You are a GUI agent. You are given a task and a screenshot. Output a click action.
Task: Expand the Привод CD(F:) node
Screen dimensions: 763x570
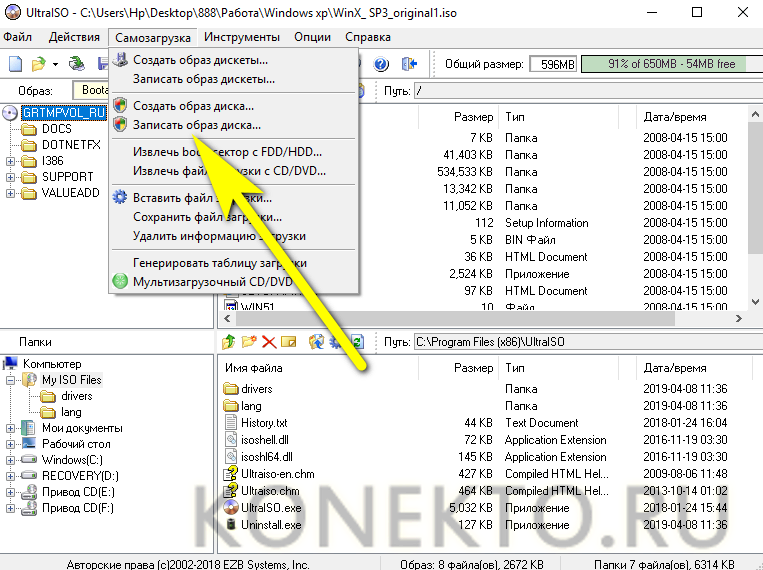tap(10, 508)
